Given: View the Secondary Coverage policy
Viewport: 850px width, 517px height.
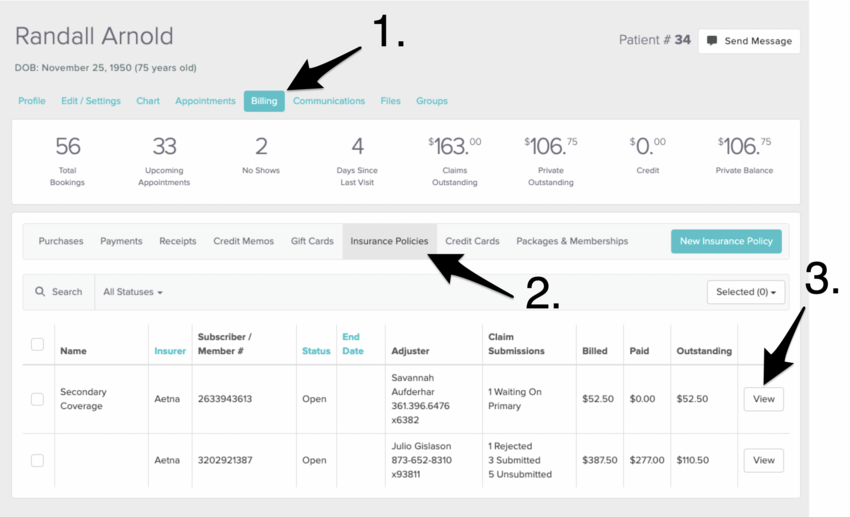Looking at the screenshot, I should (763, 399).
